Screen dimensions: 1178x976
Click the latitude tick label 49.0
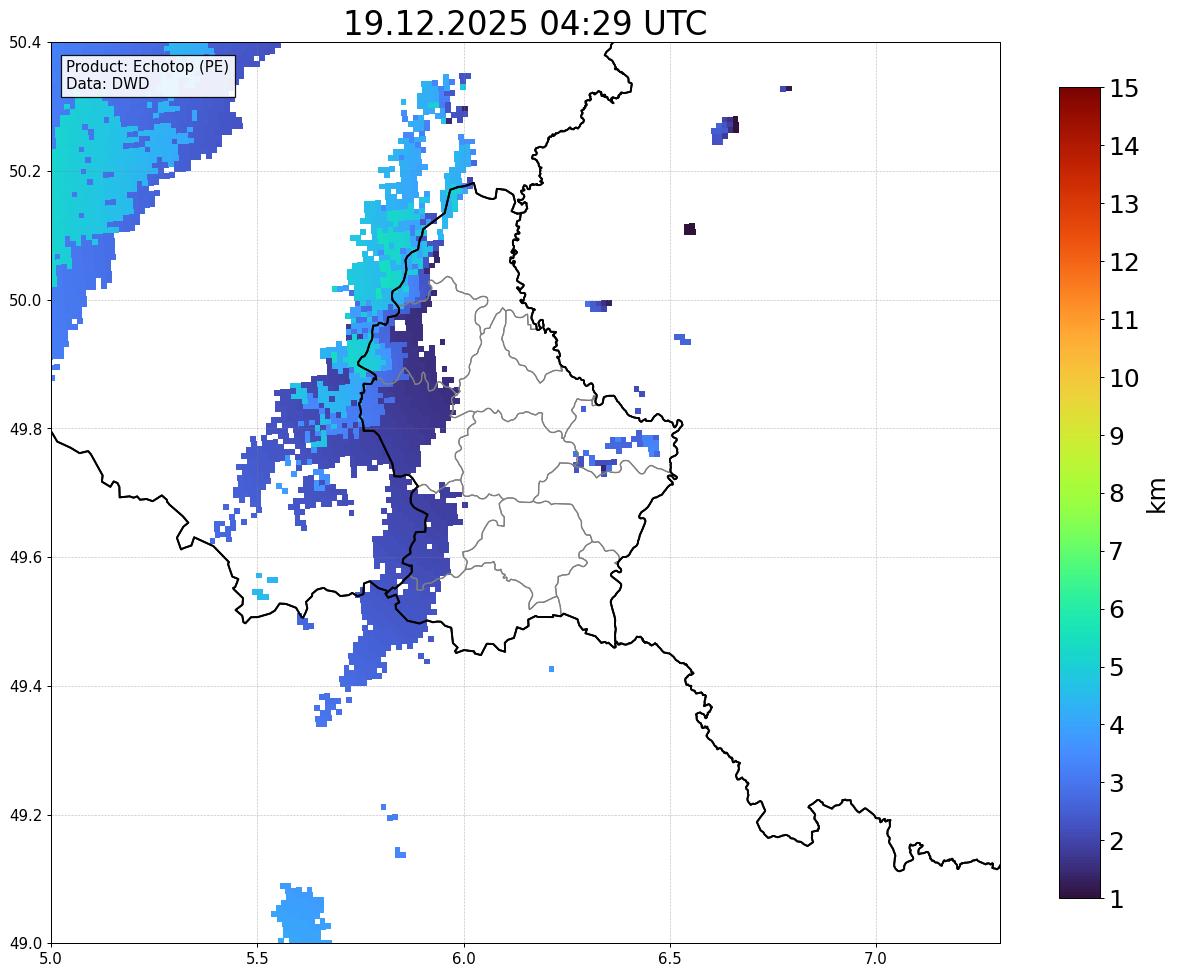coord(24,944)
